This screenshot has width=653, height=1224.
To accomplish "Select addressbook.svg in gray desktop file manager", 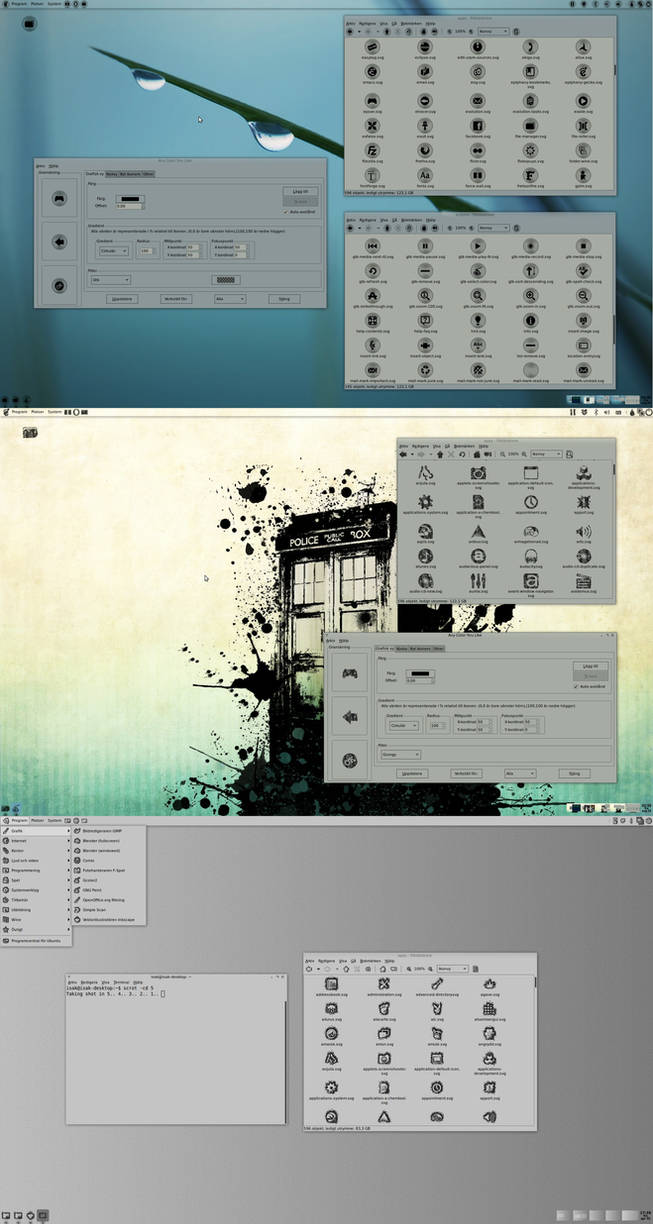I will coord(331,984).
